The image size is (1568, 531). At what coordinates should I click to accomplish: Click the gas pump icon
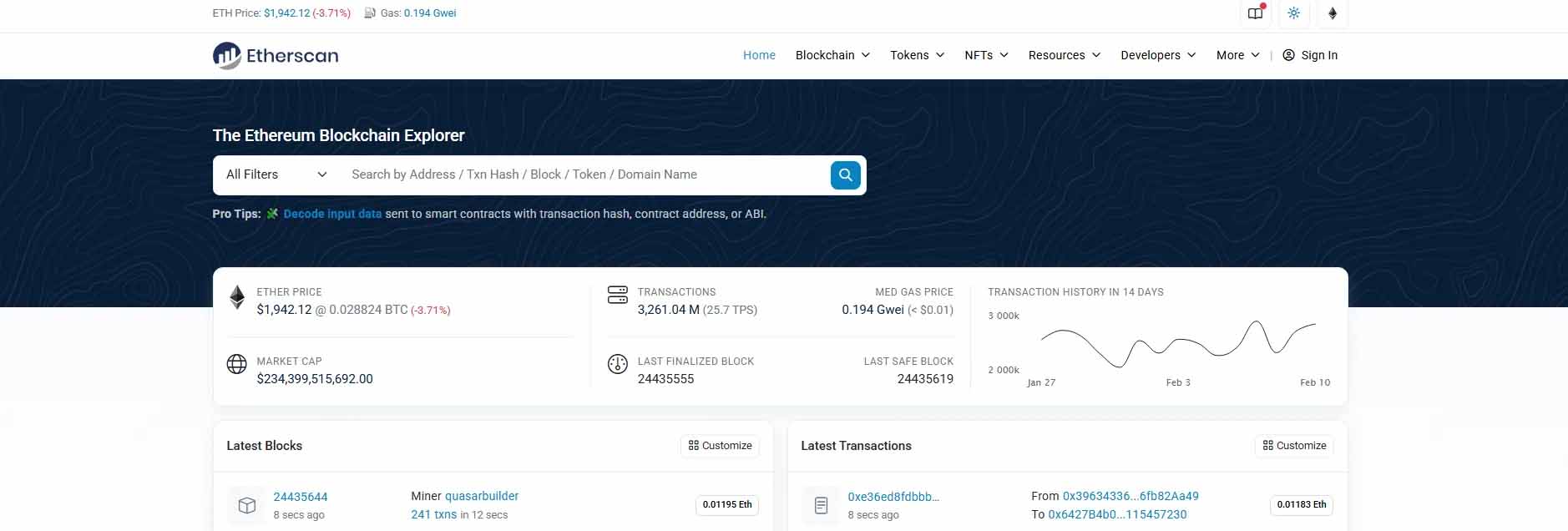370,13
